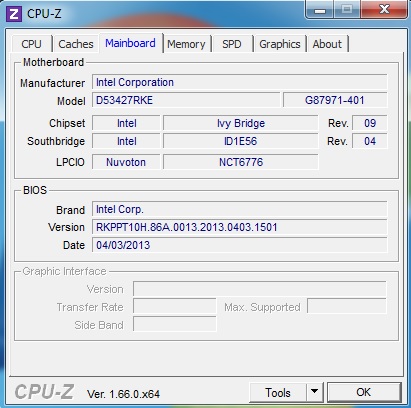This screenshot has width=411, height=408.
Task: Open the About tab
Action: pos(327,44)
